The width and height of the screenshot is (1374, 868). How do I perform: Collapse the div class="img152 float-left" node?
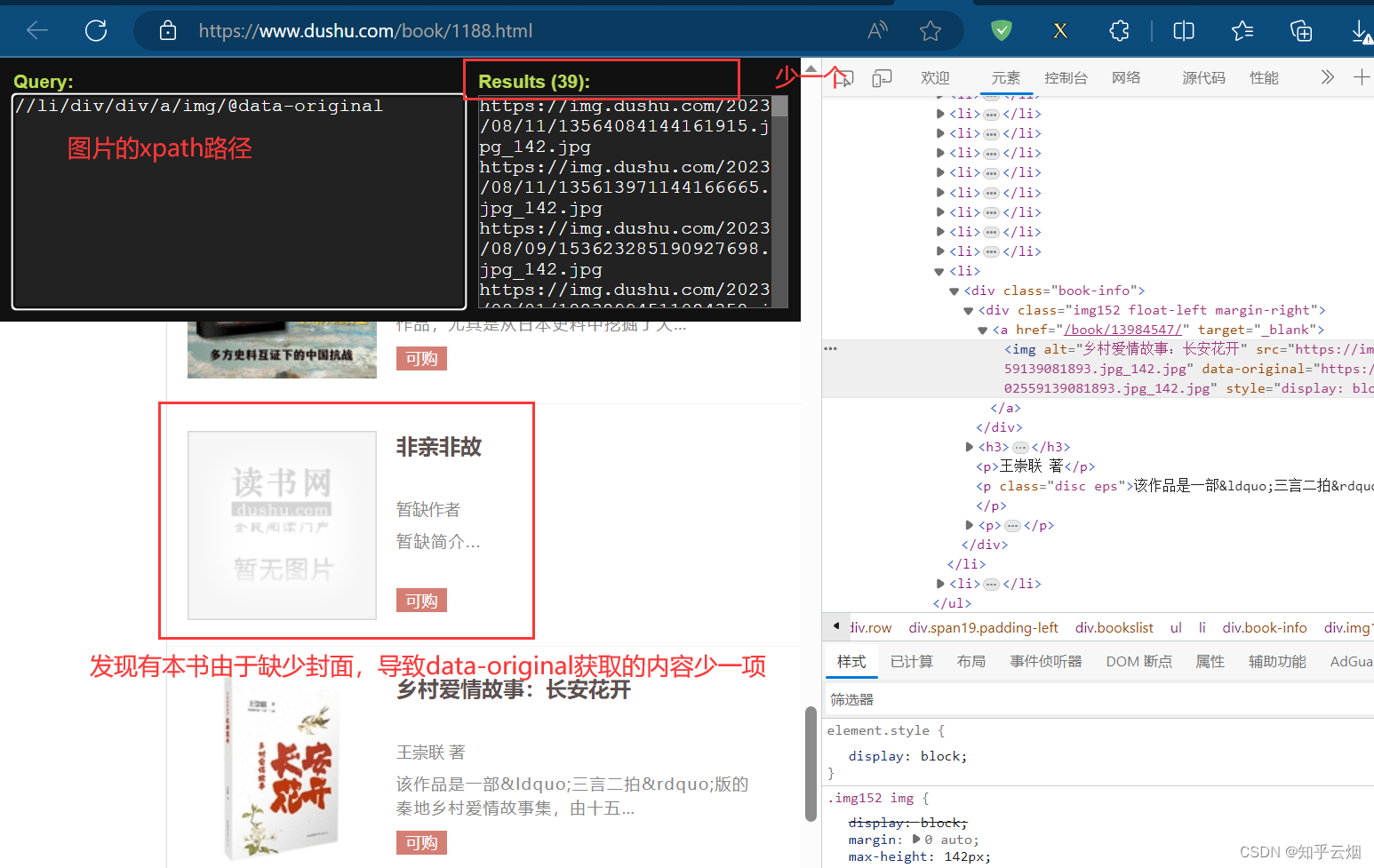pos(969,311)
